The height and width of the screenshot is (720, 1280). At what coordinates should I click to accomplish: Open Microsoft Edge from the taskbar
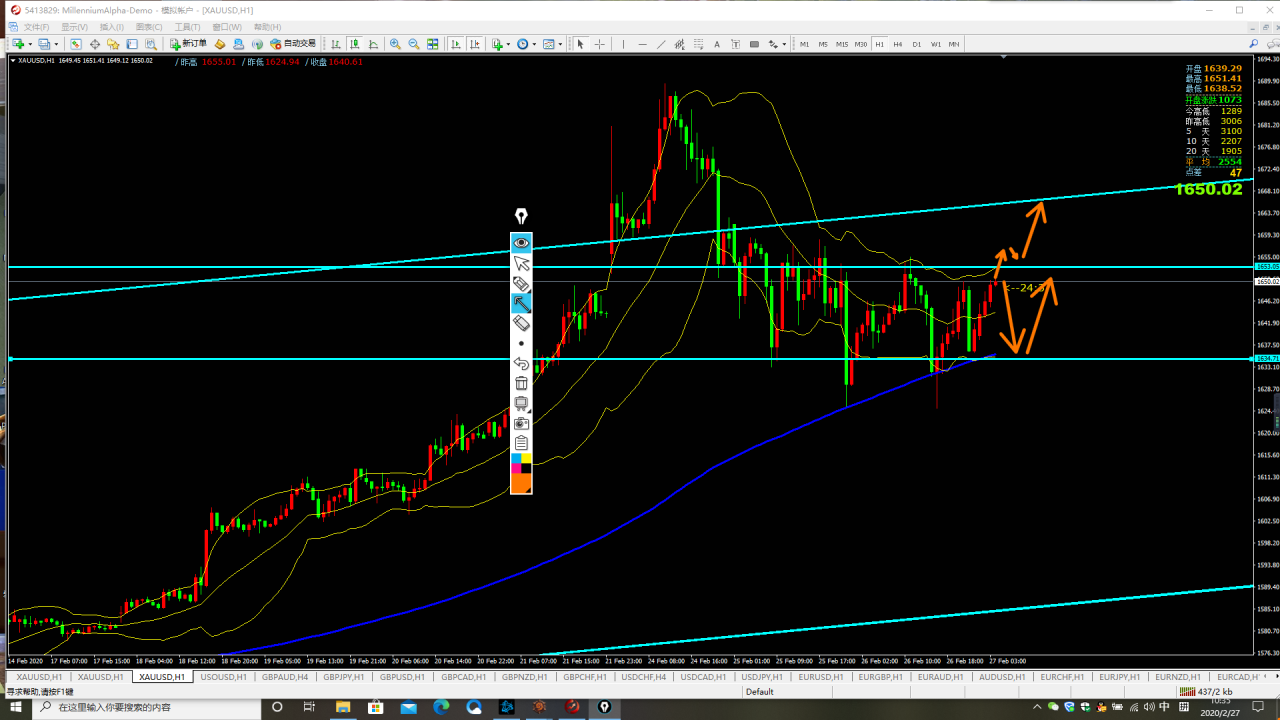click(x=441, y=707)
